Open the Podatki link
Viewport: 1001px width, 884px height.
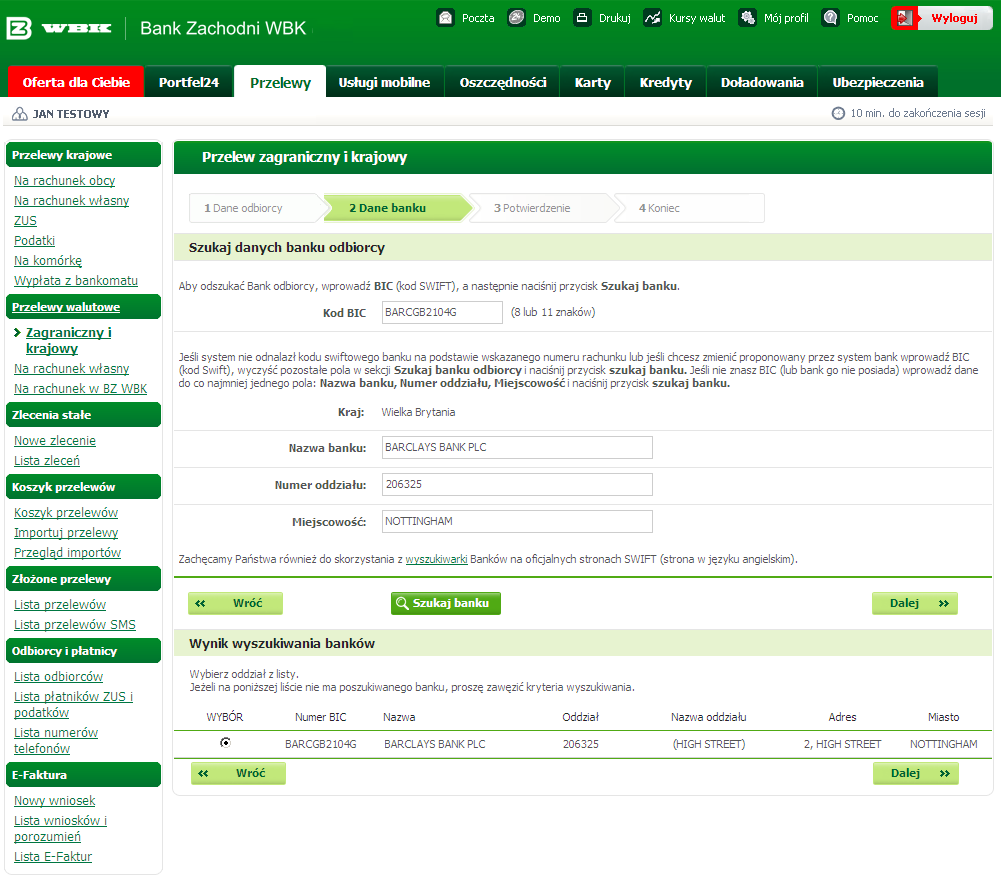(34, 241)
